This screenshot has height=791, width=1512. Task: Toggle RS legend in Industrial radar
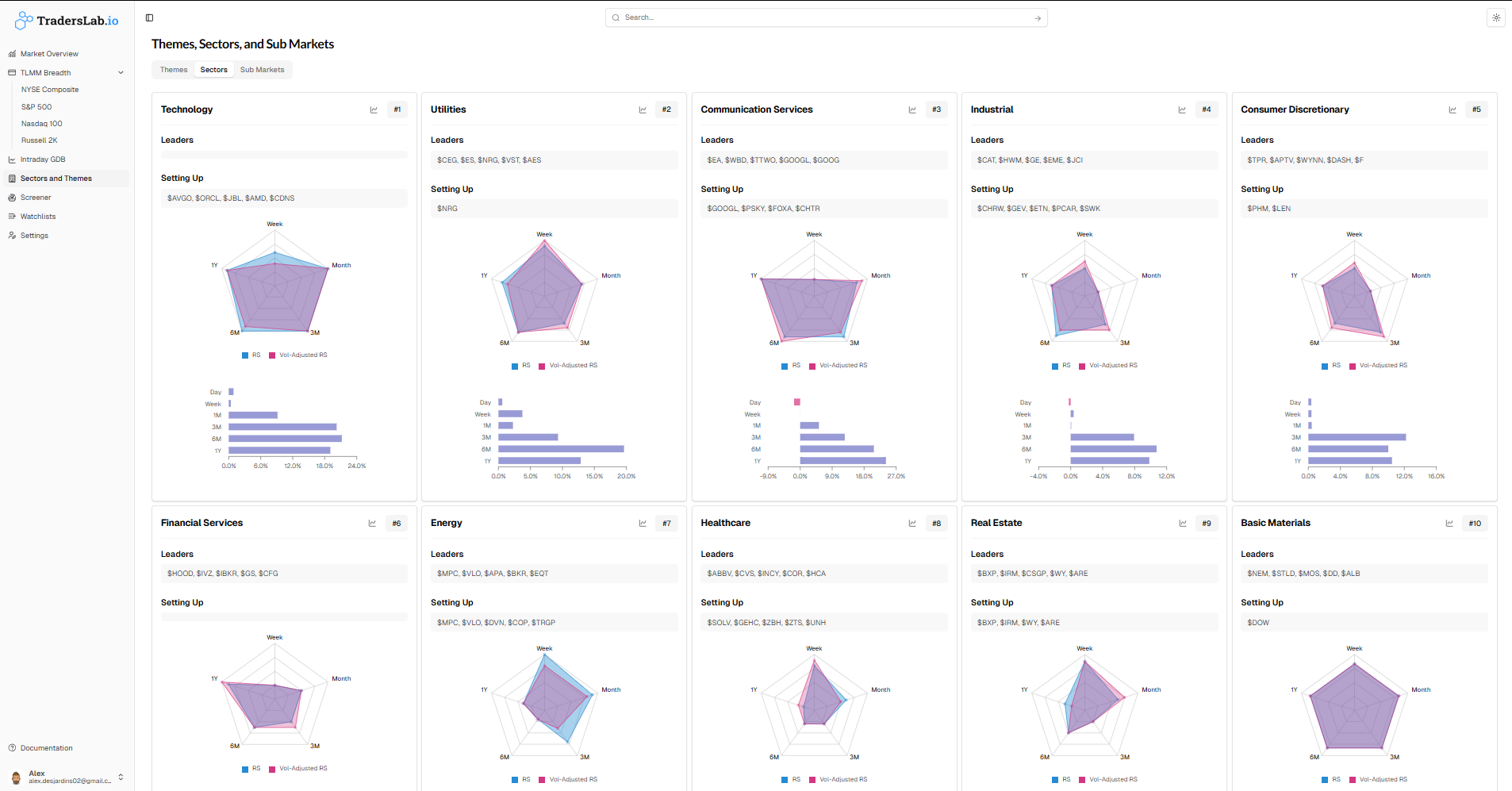tap(1061, 366)
